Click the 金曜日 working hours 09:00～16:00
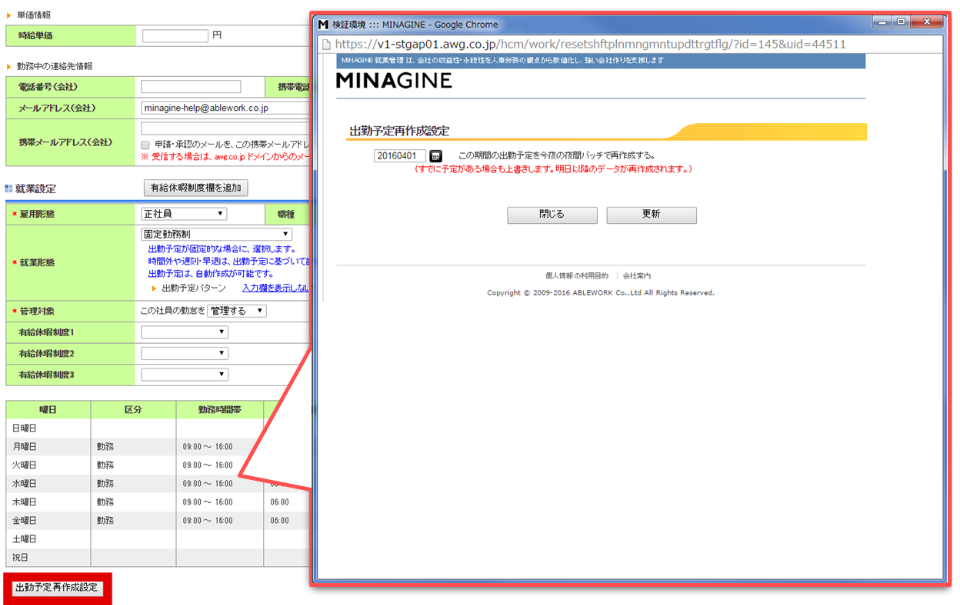Viewport: 960px width, 605px height. coord(208,520)
